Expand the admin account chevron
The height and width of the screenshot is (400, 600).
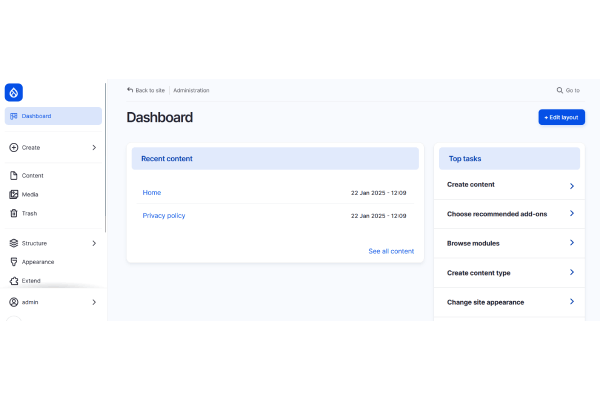[x=94, y=302]
